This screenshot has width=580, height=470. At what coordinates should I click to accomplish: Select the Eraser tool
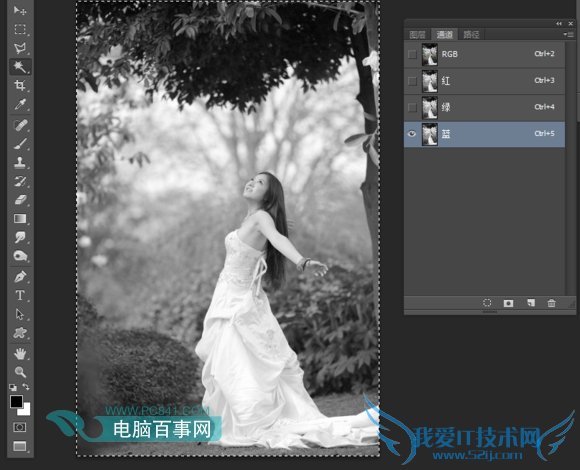[20, 200]
